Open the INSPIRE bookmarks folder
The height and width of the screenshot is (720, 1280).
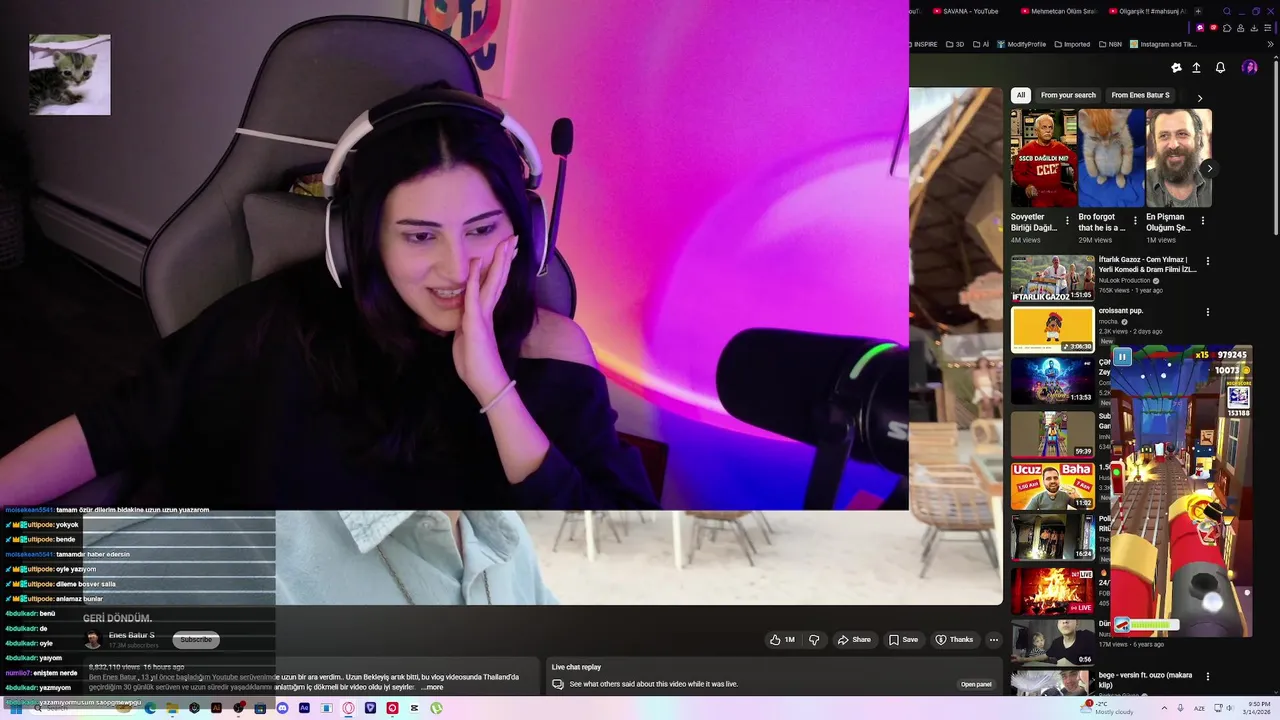[x=925, y=44]
